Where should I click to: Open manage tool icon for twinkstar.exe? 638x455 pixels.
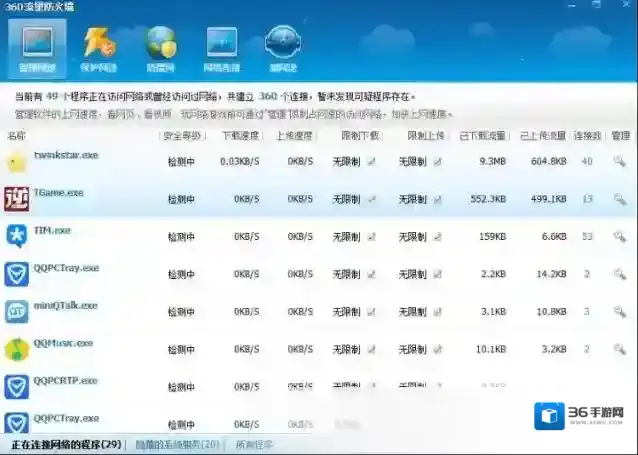620,162
